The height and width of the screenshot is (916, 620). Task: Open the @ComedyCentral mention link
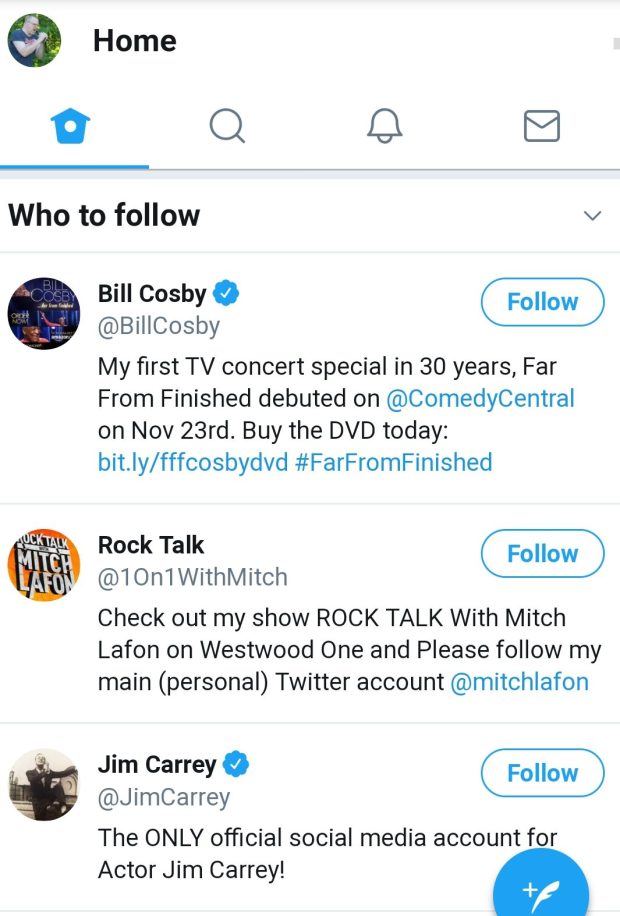pyautogui.click(x=480, y=398)
